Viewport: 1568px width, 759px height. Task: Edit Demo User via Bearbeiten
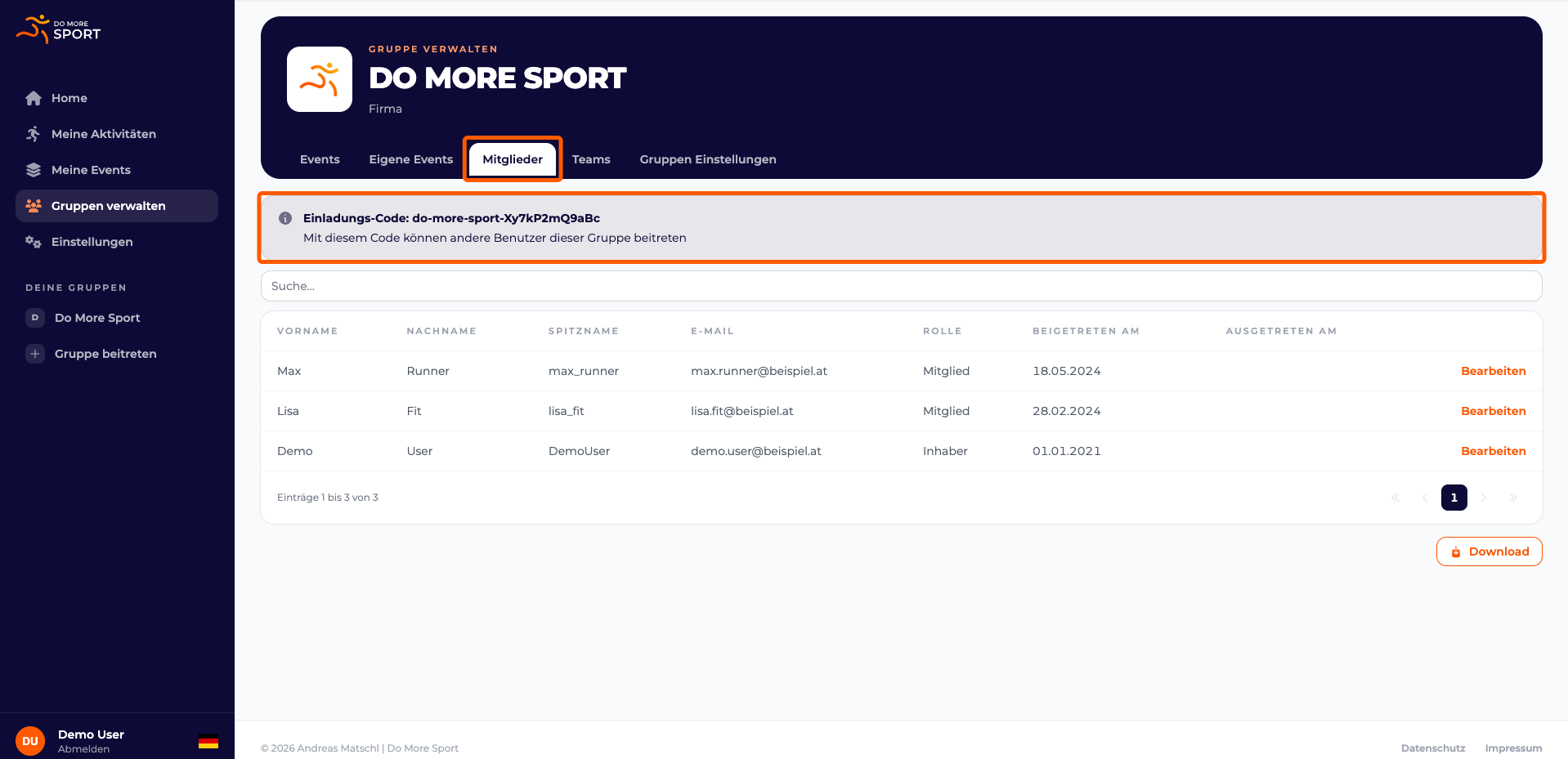click(1493, 451)
